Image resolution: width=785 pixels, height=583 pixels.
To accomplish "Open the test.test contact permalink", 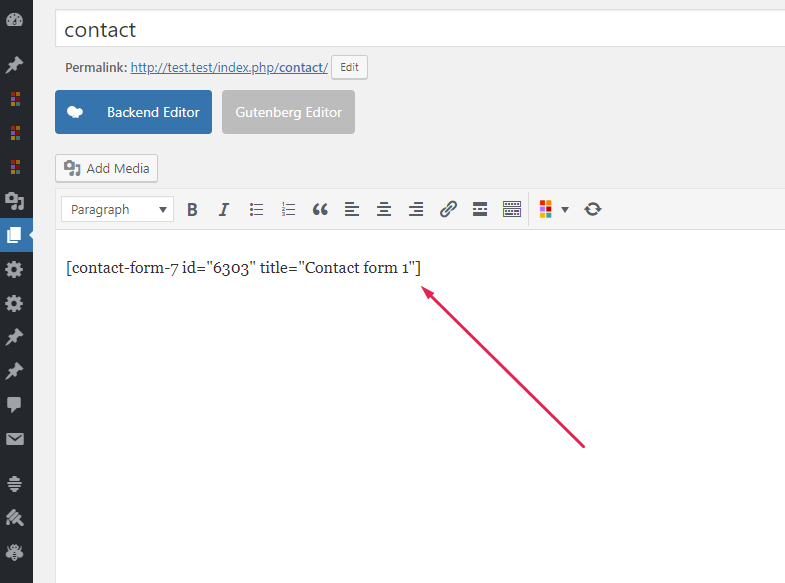I will pos(228,68).
